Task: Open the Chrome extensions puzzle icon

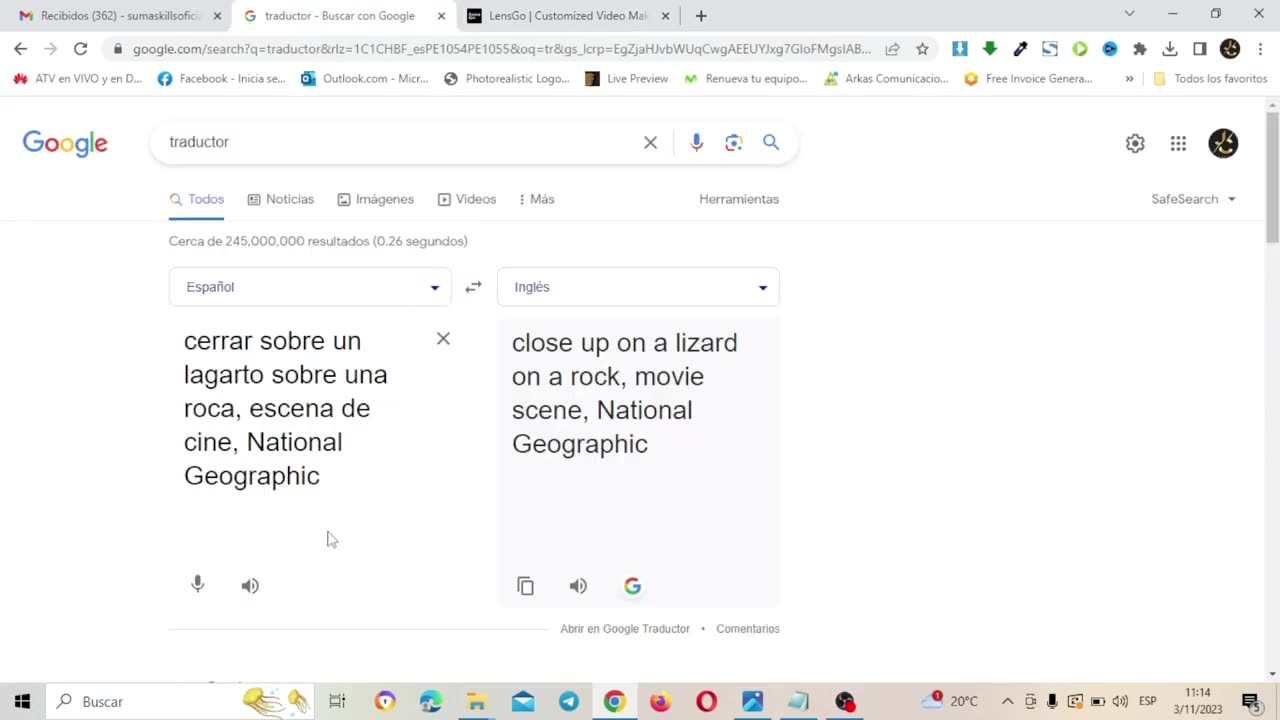Action: (x=1139, y=48)
